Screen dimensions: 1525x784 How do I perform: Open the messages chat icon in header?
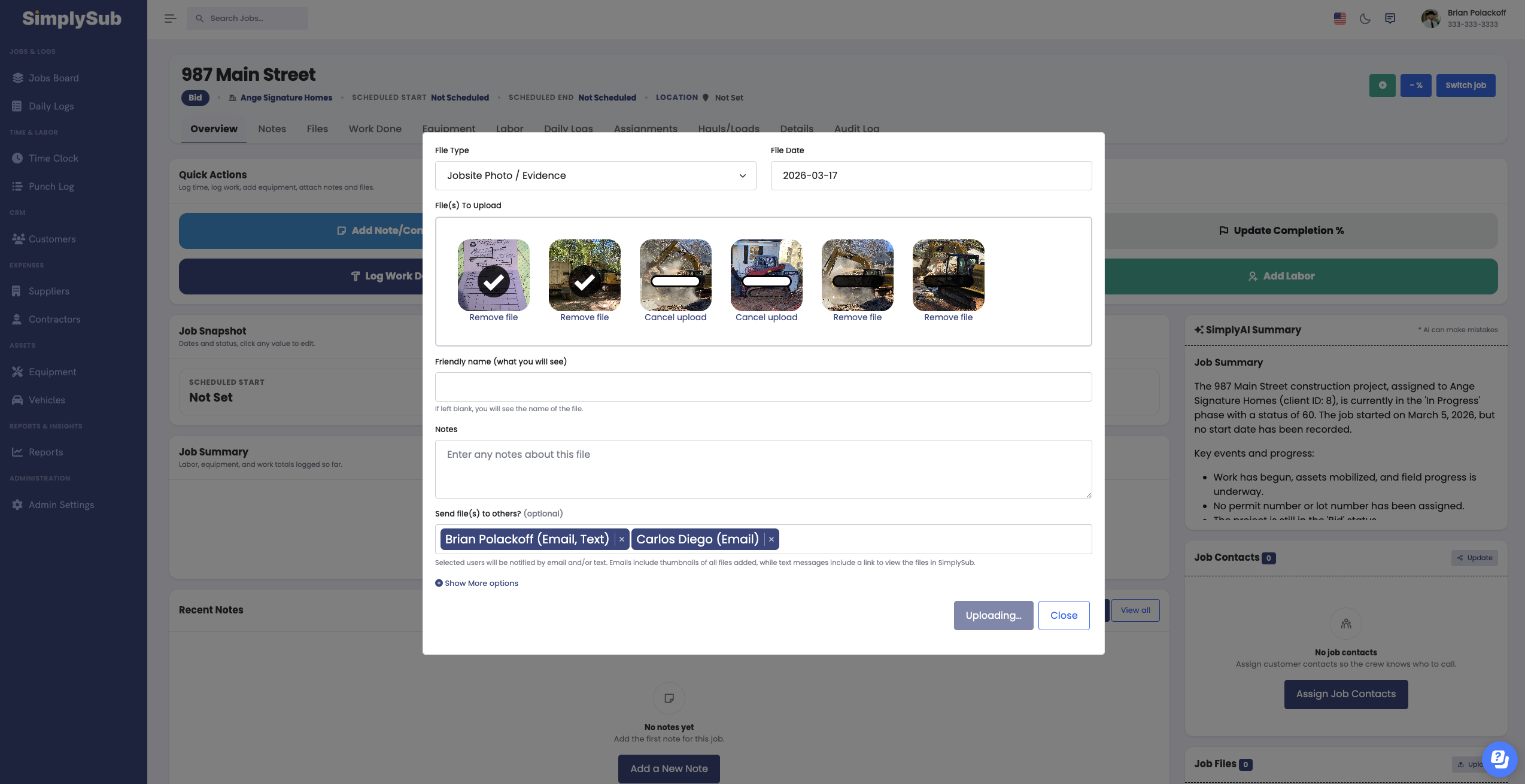coord(1390,19)
